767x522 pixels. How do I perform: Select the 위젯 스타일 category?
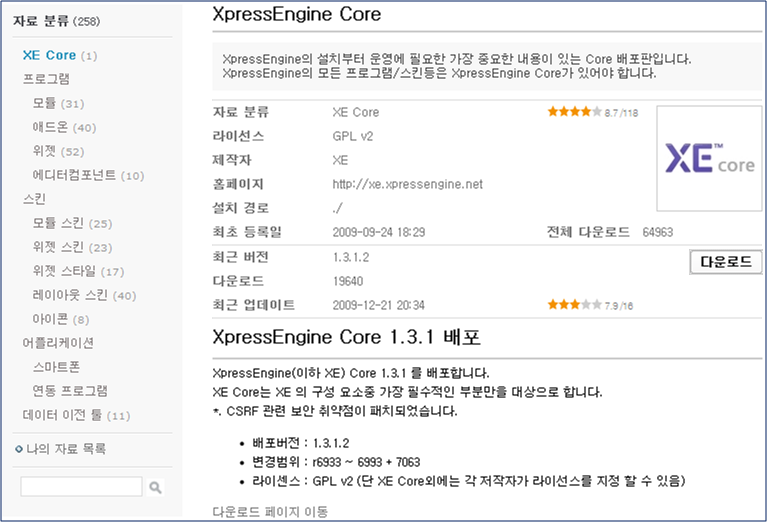coord(64,271)
